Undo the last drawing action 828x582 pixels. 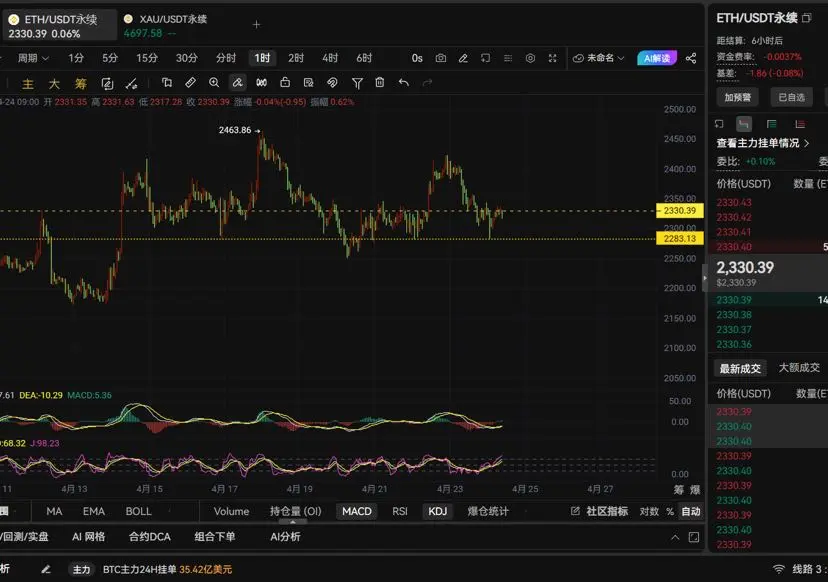pyautogui.click(x=404, y=82)
